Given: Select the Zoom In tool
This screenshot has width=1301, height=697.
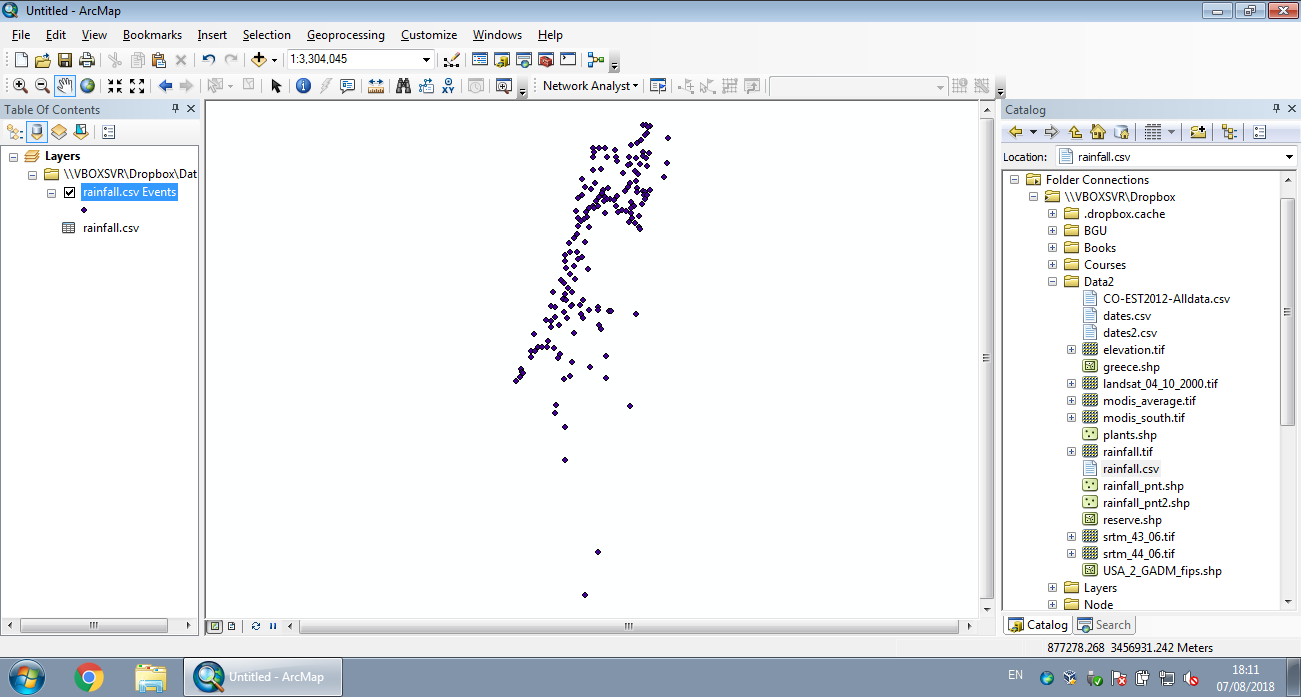Looking at the screenshot, I should point(20,86).
